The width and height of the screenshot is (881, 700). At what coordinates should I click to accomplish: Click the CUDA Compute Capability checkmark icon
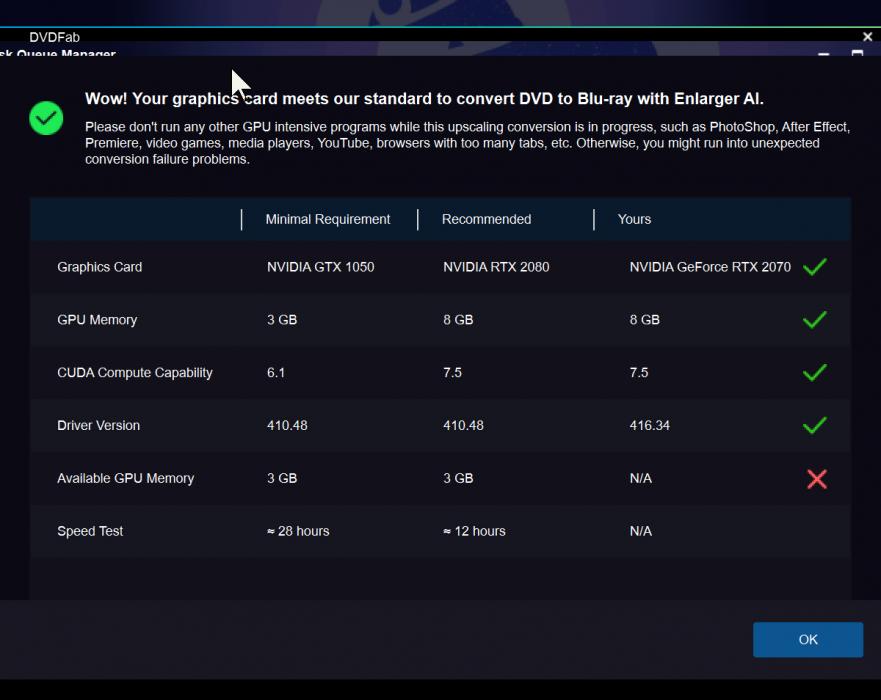tap(815, 372)
